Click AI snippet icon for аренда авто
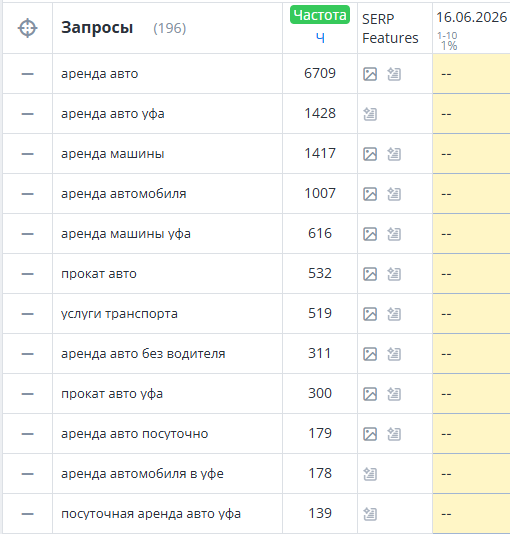The image size is (510, 534). (x=394, y=74)
